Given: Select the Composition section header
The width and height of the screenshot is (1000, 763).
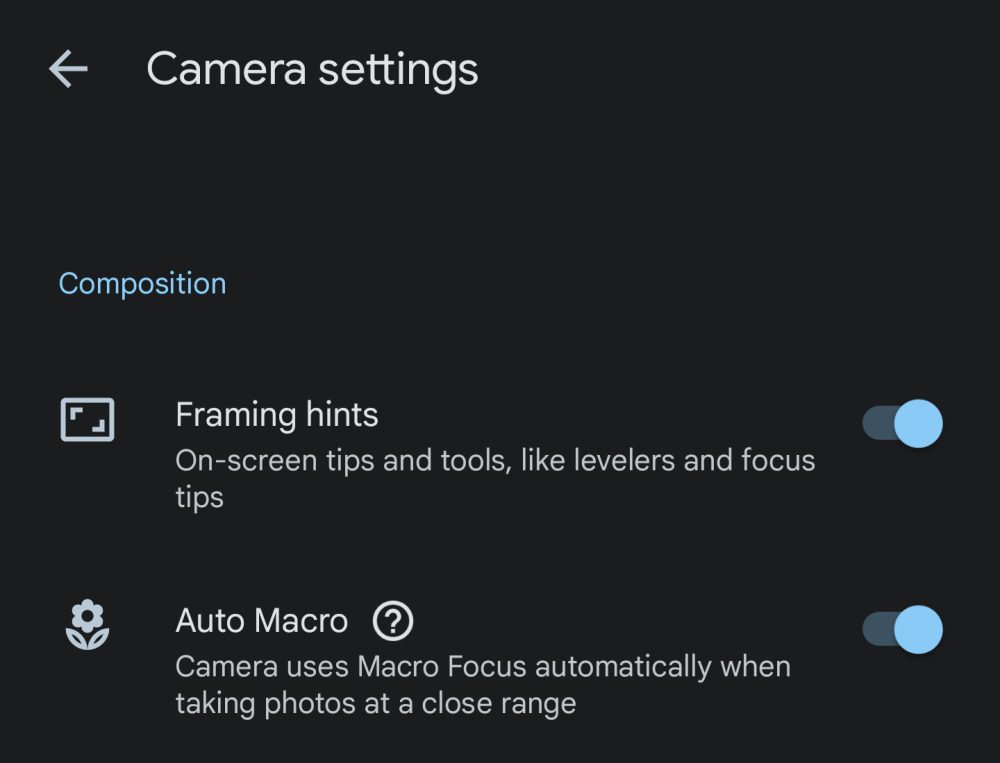Looking at the screenshot, I should [142, 284].
